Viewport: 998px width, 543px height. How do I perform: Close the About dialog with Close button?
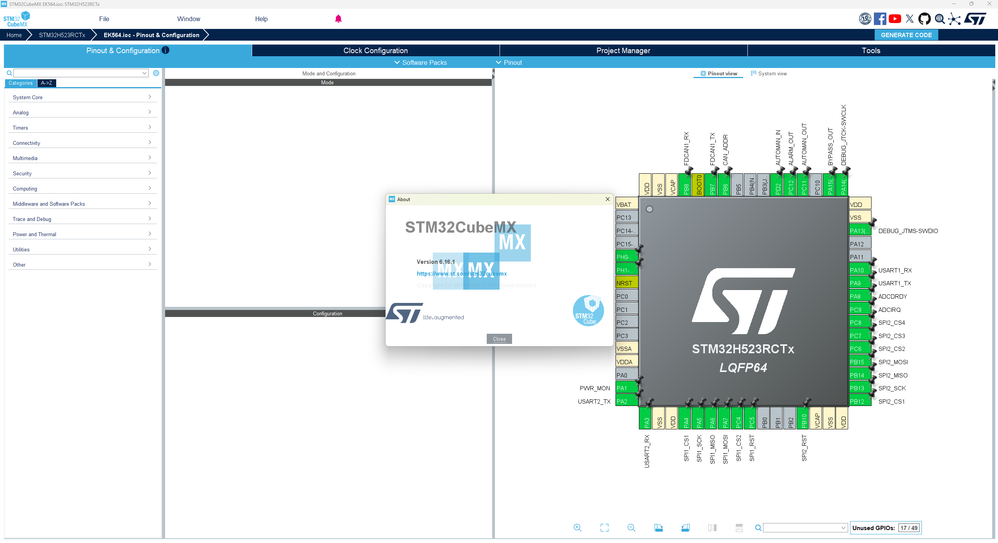[499, 339]
